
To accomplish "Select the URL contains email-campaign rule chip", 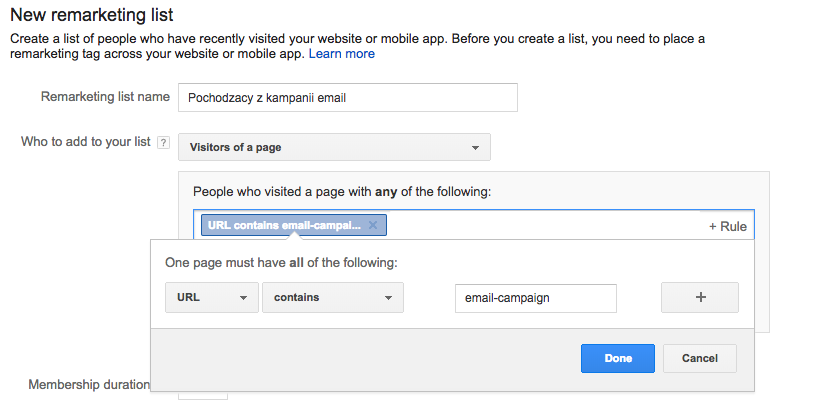I will pos(281,226).
